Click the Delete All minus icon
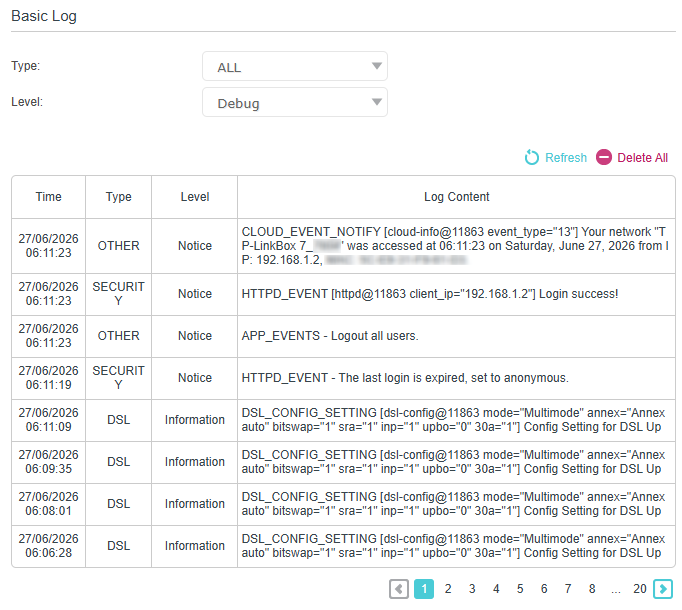Viewport: 682px width, 610px height. (604, 157)
